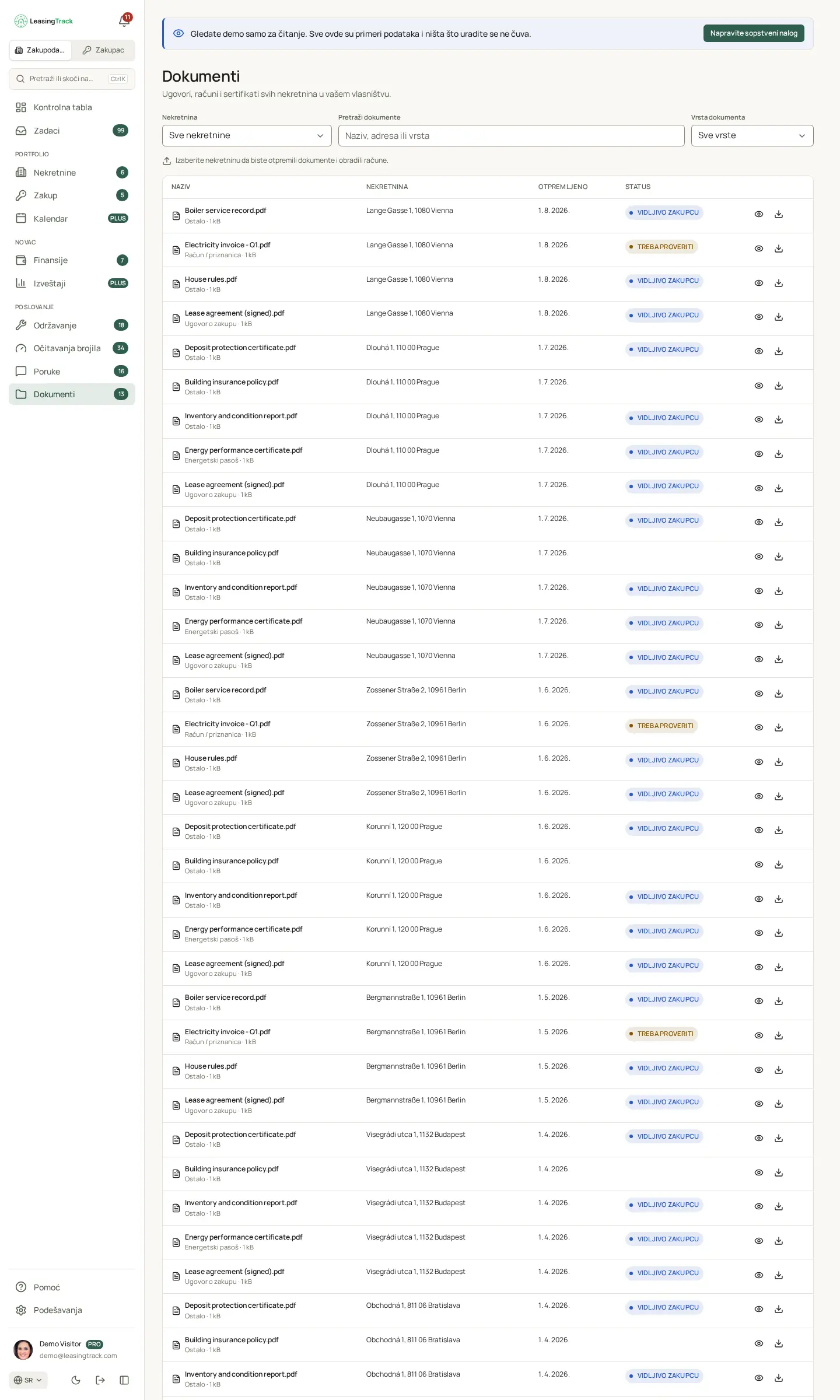Screen dimensions: 840x1400
Task: Preview Building insurance policy at Dlouhá
Action: pyautogui.click(x=758, y=386)
